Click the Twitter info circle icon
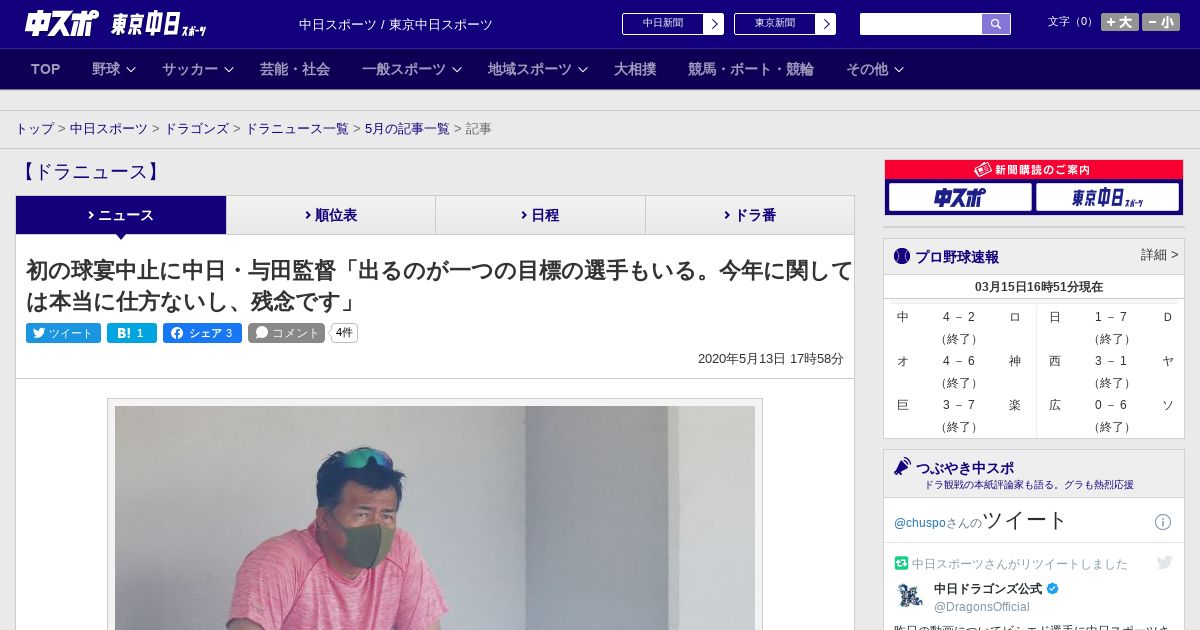This screenshot has width=1200, height=630. tap(1163, 522)
